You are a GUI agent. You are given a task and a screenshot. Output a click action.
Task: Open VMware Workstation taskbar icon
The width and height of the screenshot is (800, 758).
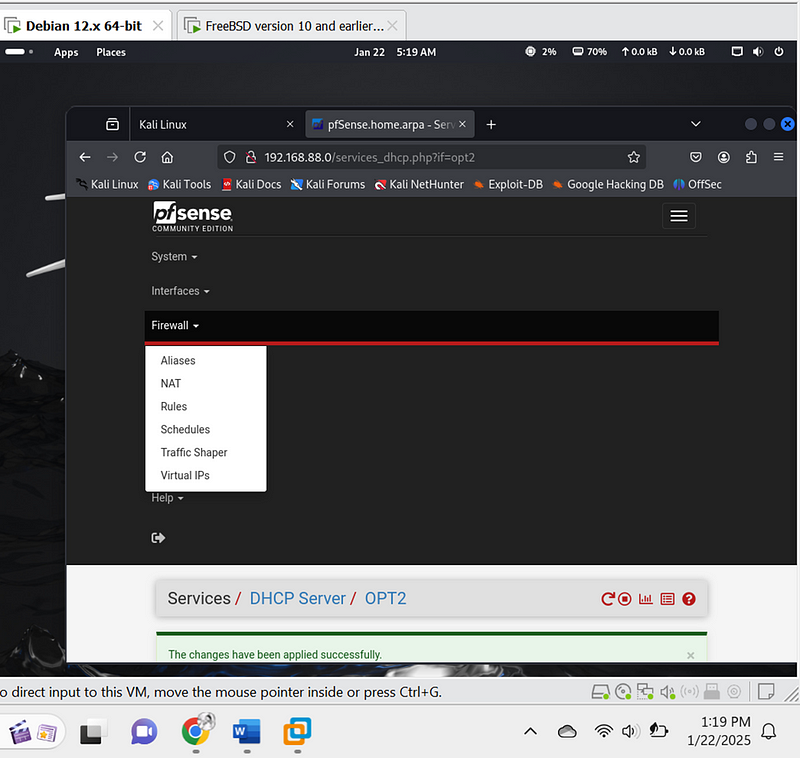(x=297, y=732)
